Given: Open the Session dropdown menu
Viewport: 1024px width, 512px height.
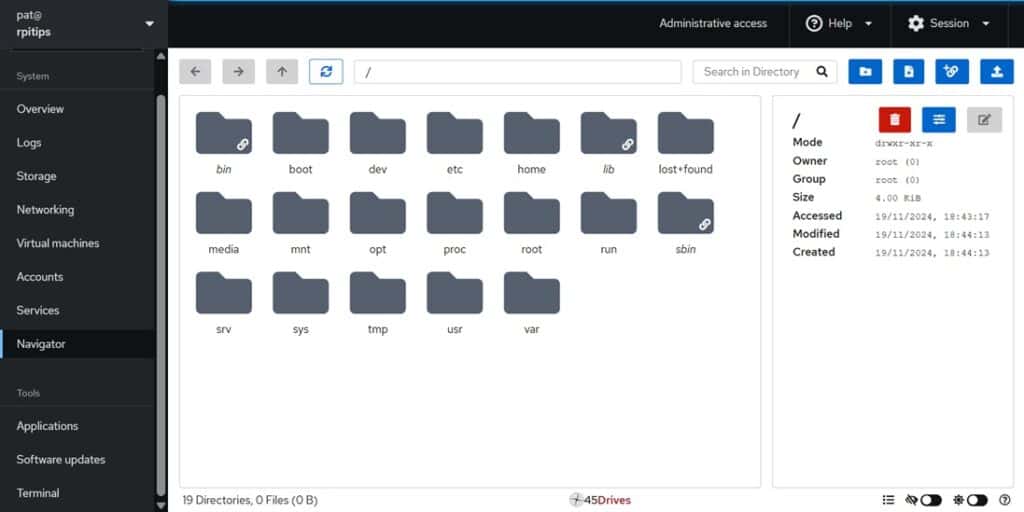Looking at the screenshot, I should [x=948, y=23].
